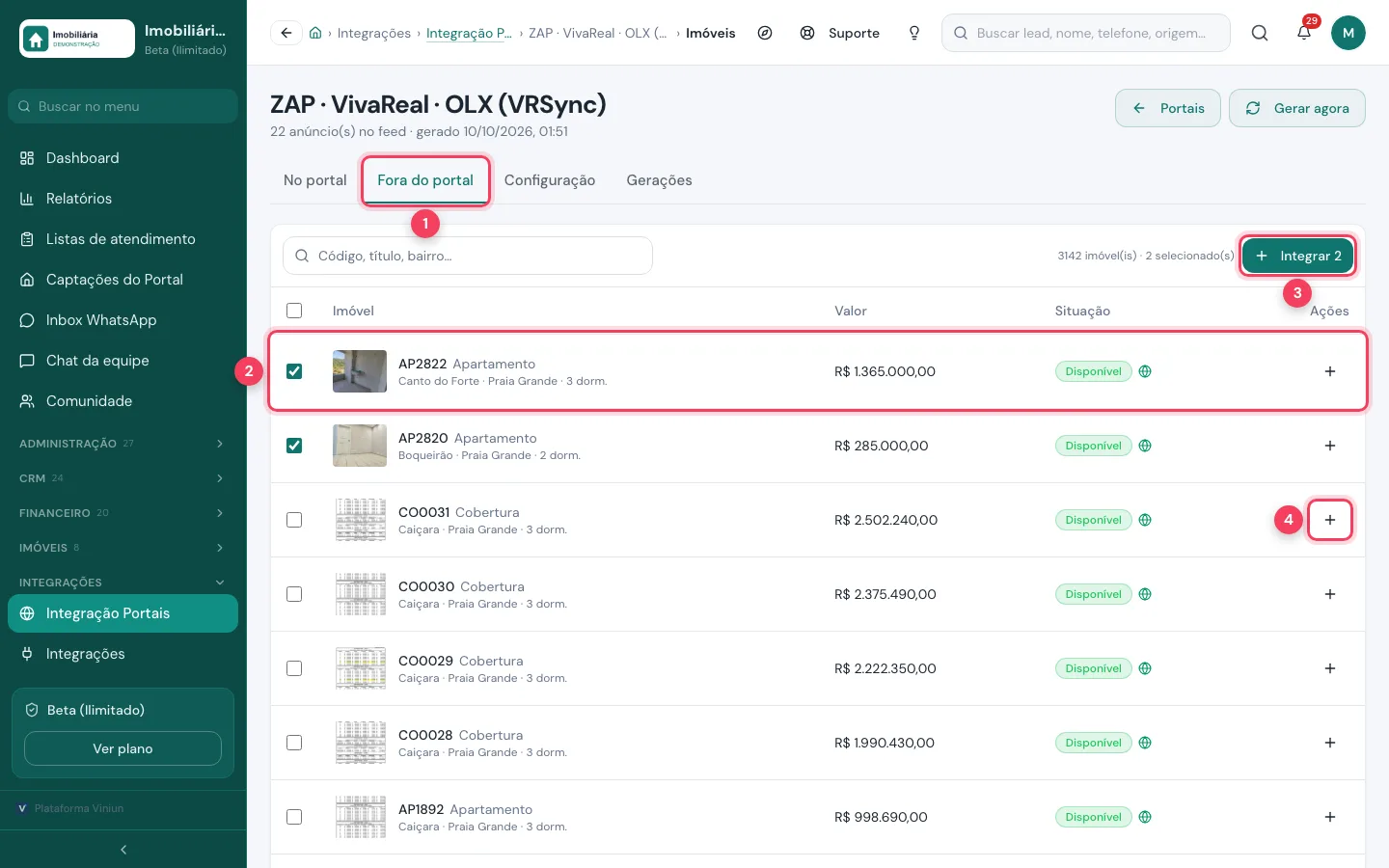Check the AP1892 checkbox
This screenshot has width=1389, height=868.
(294, 817)
